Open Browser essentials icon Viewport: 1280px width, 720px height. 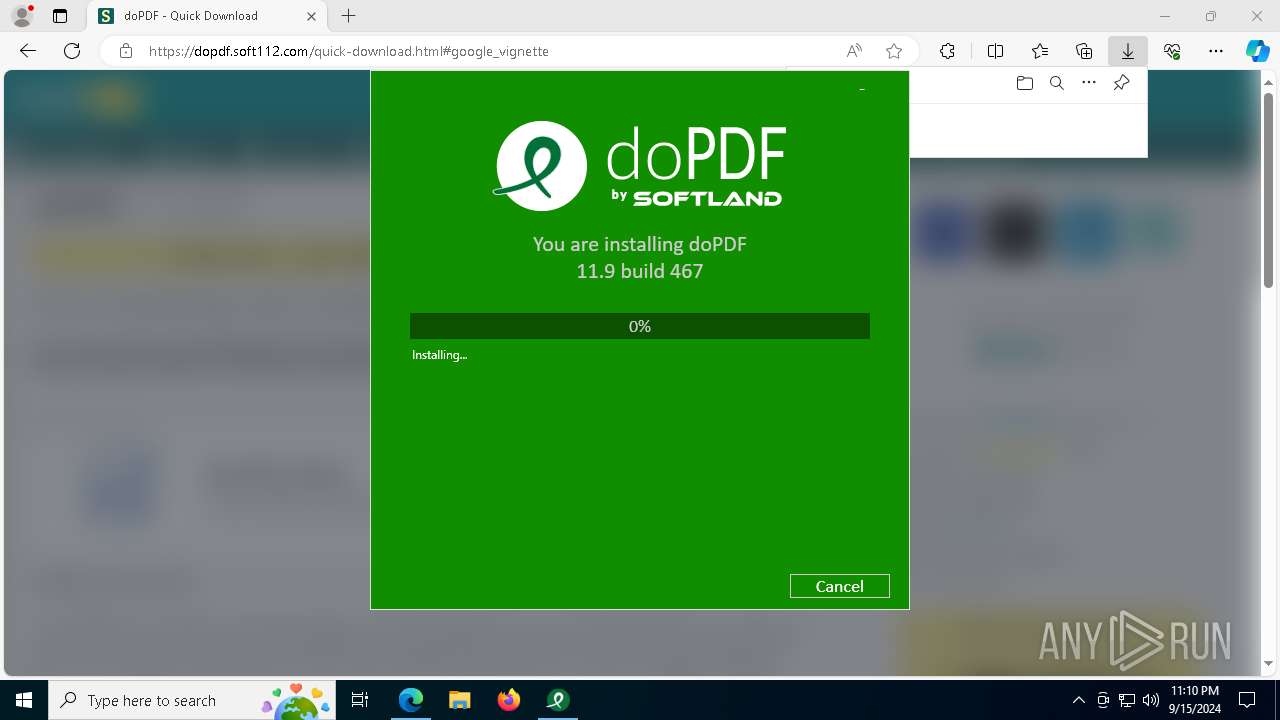[1172, 51]
